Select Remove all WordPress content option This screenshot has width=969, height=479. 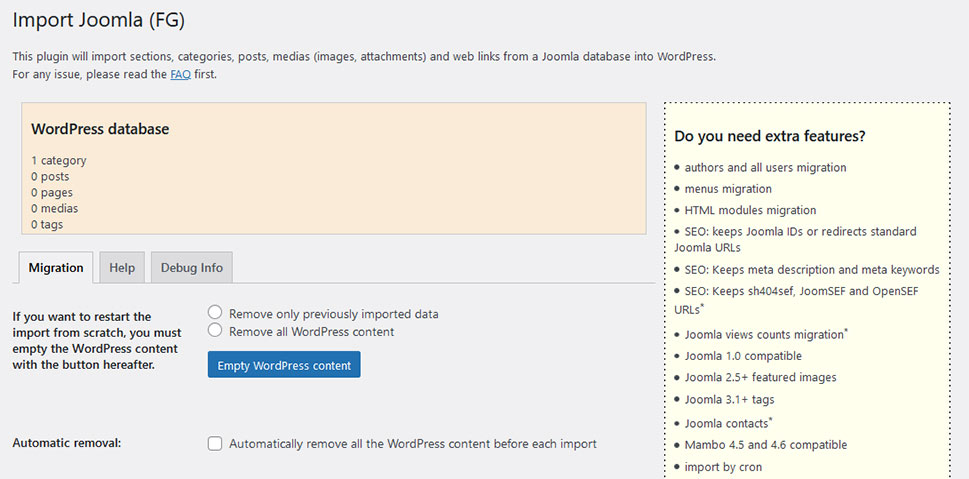click(215, 331)
